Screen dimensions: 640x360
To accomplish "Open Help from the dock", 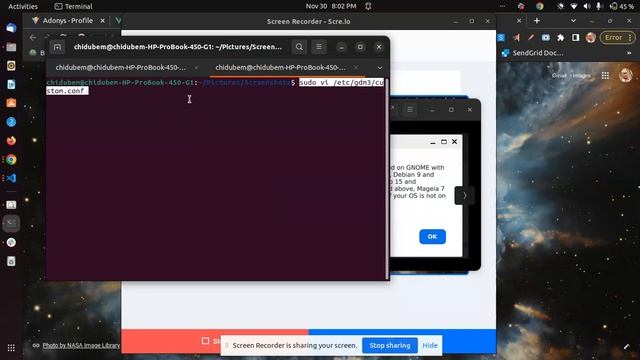I will click(x=11, y=122).
